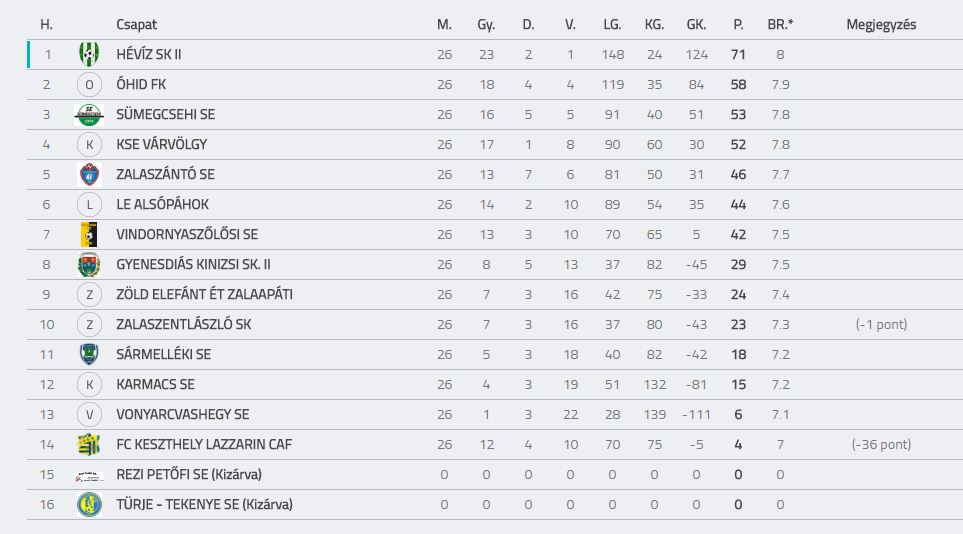This screenshot has height=534, width=963.
Task: Open the ZALASZENTLÁSZLÓ SK team link
Action: click(x=184, y=324)
